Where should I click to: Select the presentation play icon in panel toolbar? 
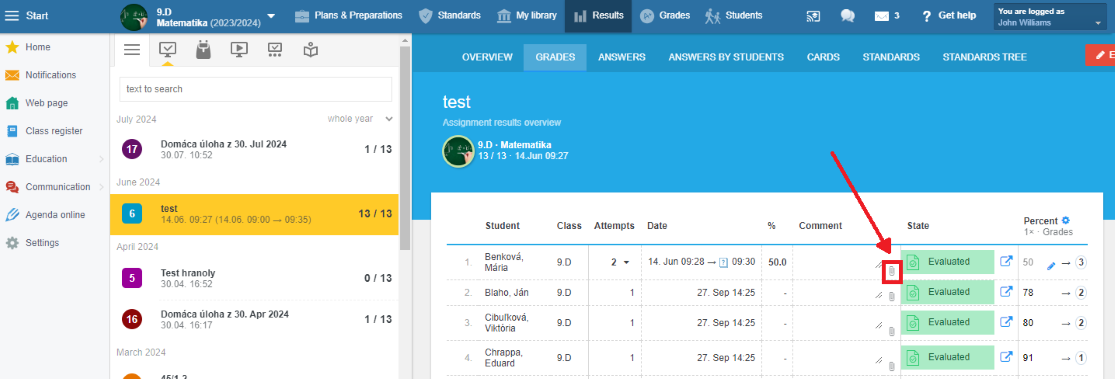239,49
